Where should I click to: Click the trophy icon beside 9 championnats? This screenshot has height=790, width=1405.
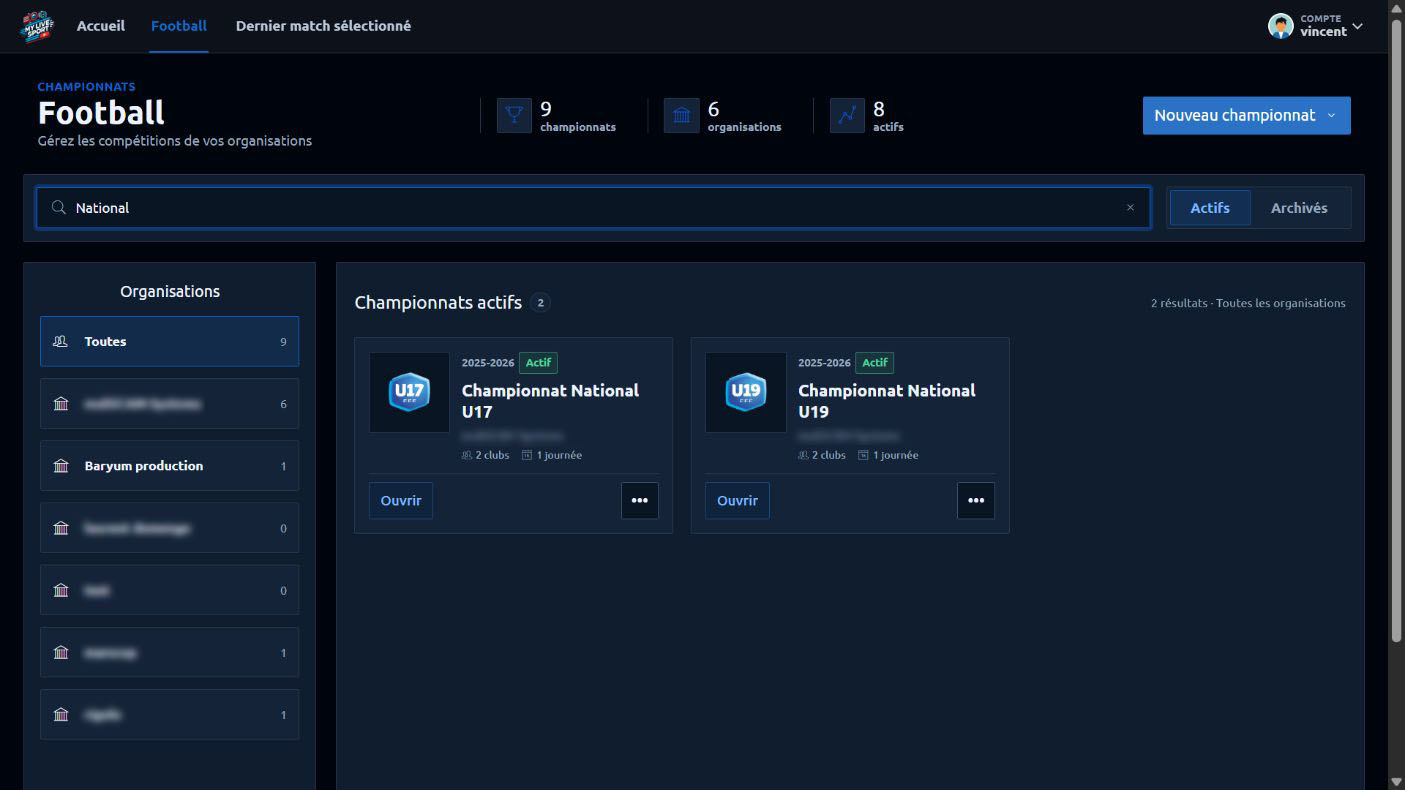[514, 116]
